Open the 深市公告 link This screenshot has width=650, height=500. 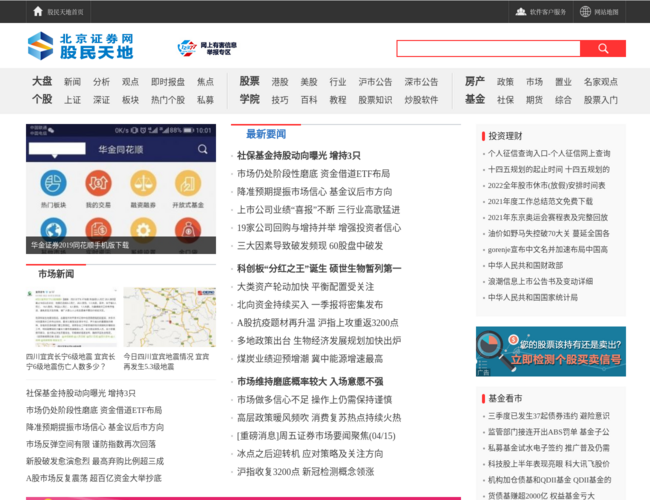point(421,82)
